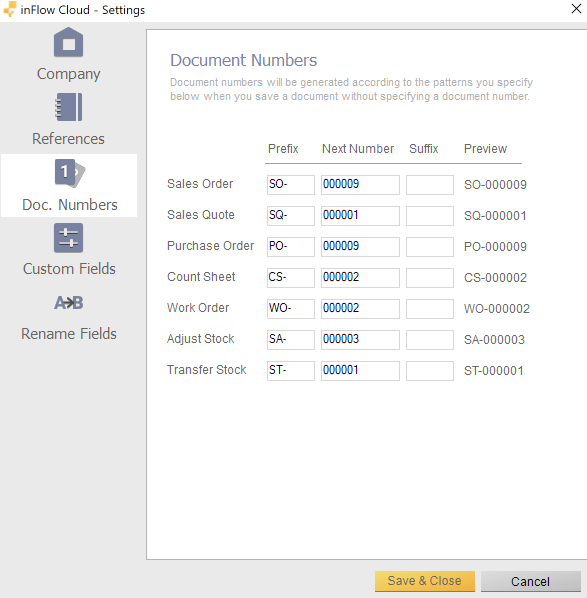Viewport: 587px width, 598px height.
Task: Click the Suffix column header
Action: (x=424, y=149)
